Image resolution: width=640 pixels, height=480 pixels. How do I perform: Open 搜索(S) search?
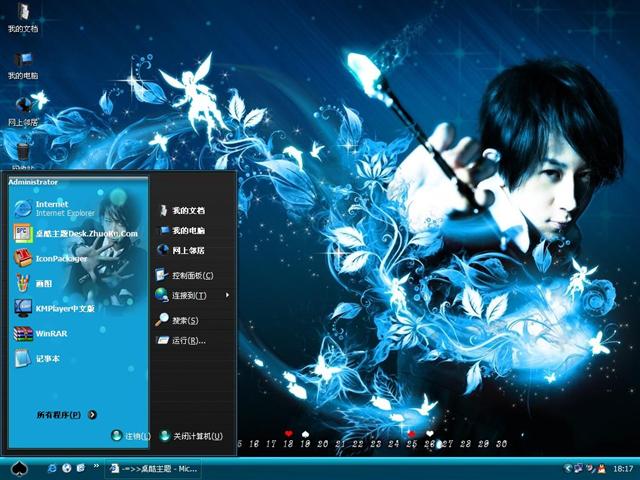(x=177, y=320)
